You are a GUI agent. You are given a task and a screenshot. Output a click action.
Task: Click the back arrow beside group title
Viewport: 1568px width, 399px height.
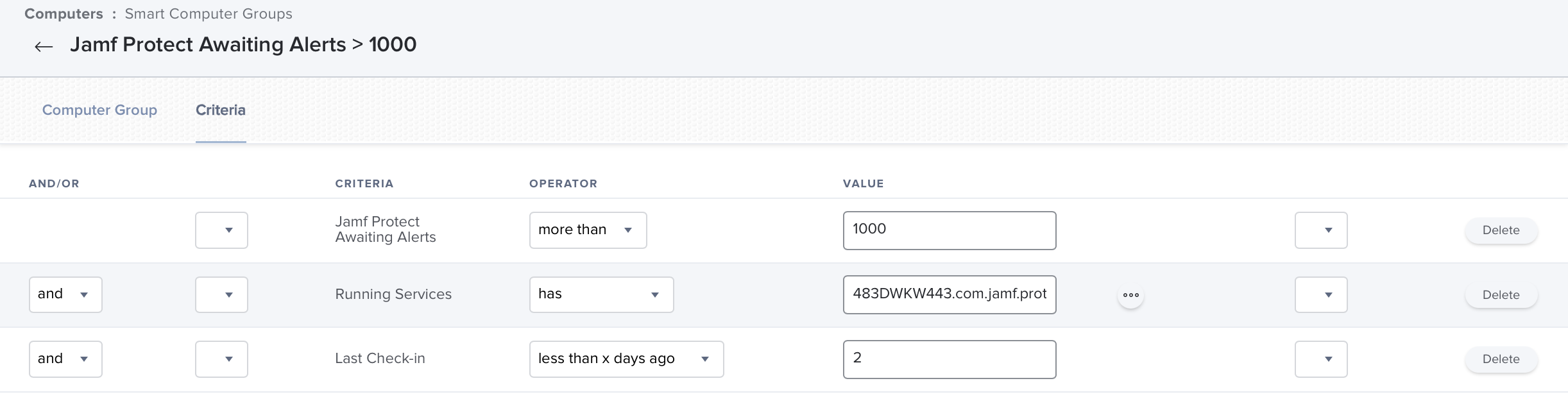point(44,46)
